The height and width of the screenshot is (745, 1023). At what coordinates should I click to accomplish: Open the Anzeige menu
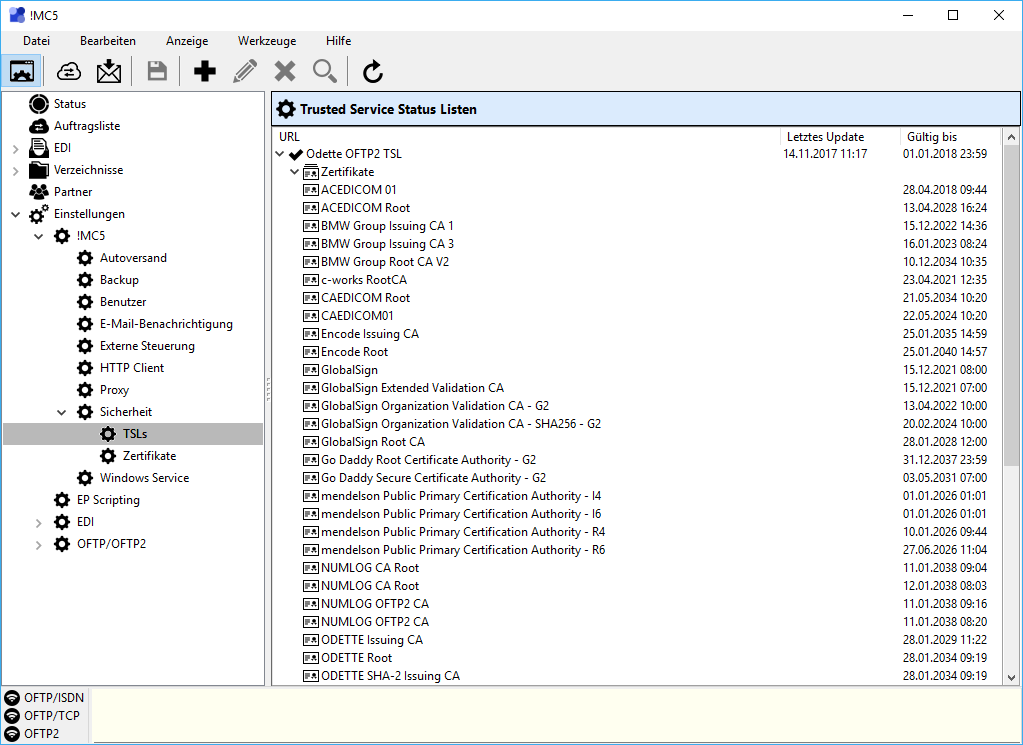pyautogui.click(x=187, y=40)
